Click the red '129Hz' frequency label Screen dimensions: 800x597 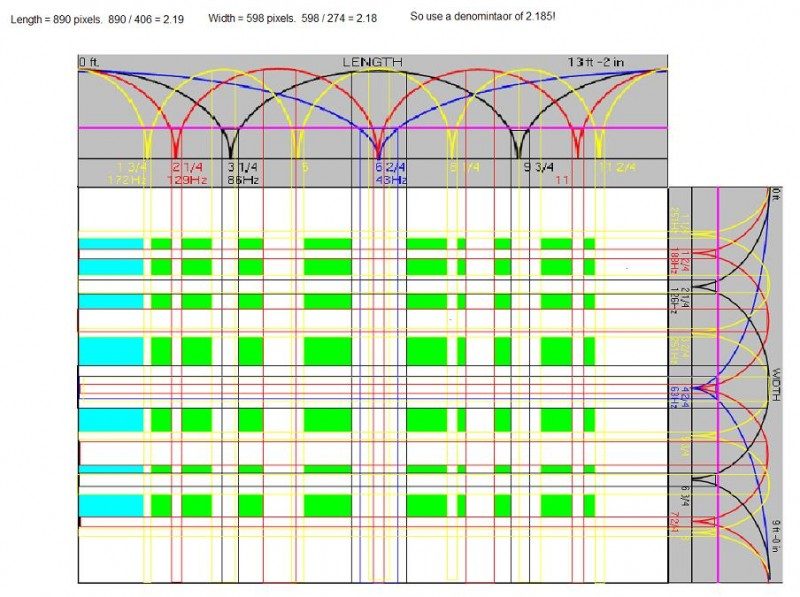pyautogui.click(x=187, y=180)
